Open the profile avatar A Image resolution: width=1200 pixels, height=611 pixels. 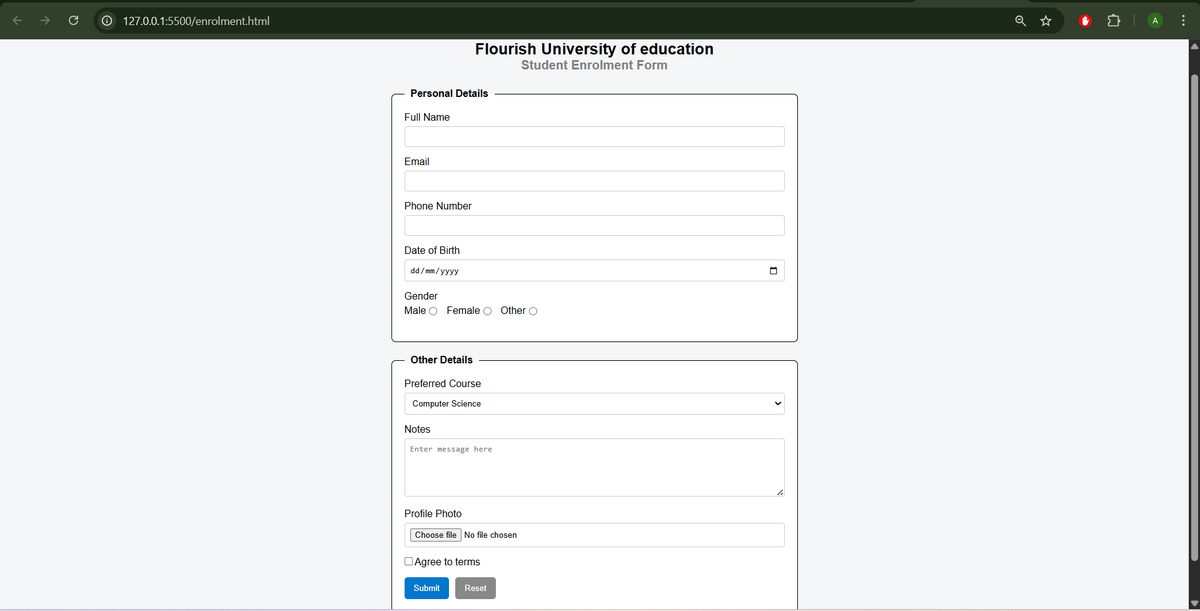coord(1154,20)
